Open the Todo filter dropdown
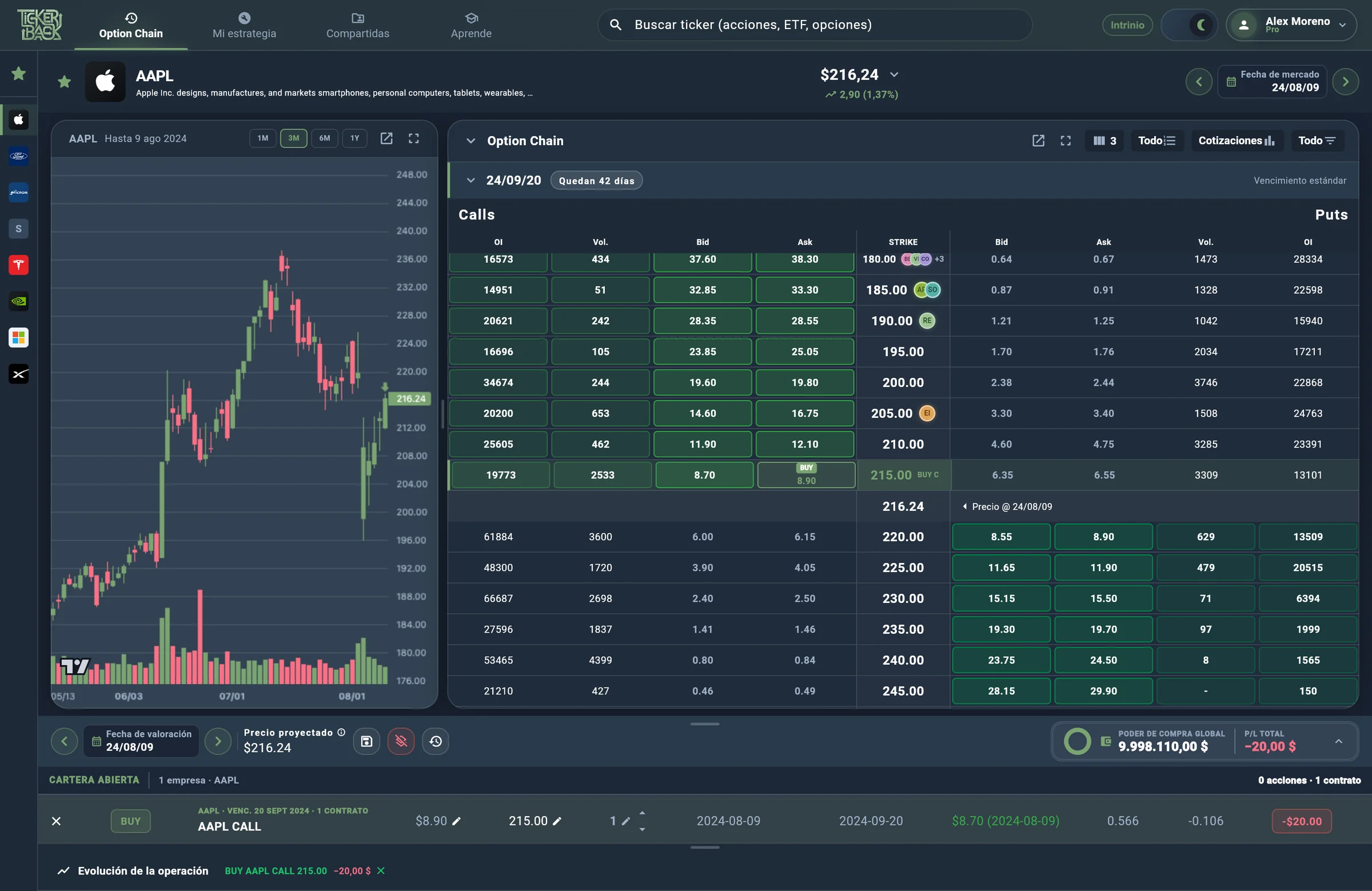Viewport: 1372px width, 891px height. pyautogui.click(x=1317, y=141)
